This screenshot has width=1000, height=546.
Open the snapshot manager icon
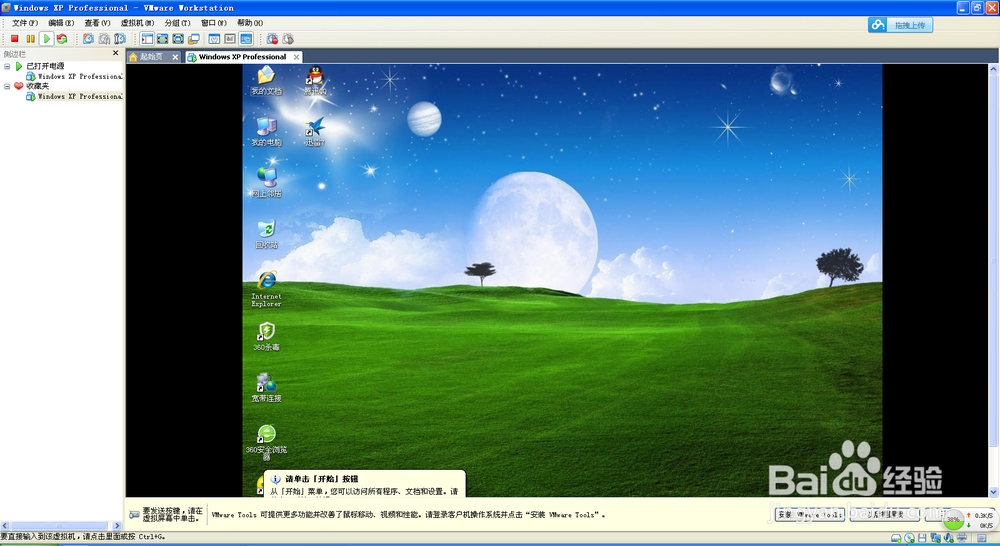(119, 39)
